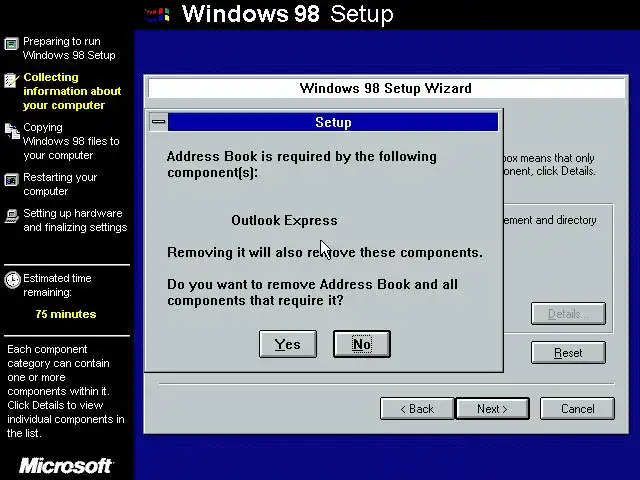Click the Setting up hardware icon
This screenshot has height=480, width=640.
pyautogui.click(x=11, y=216)
